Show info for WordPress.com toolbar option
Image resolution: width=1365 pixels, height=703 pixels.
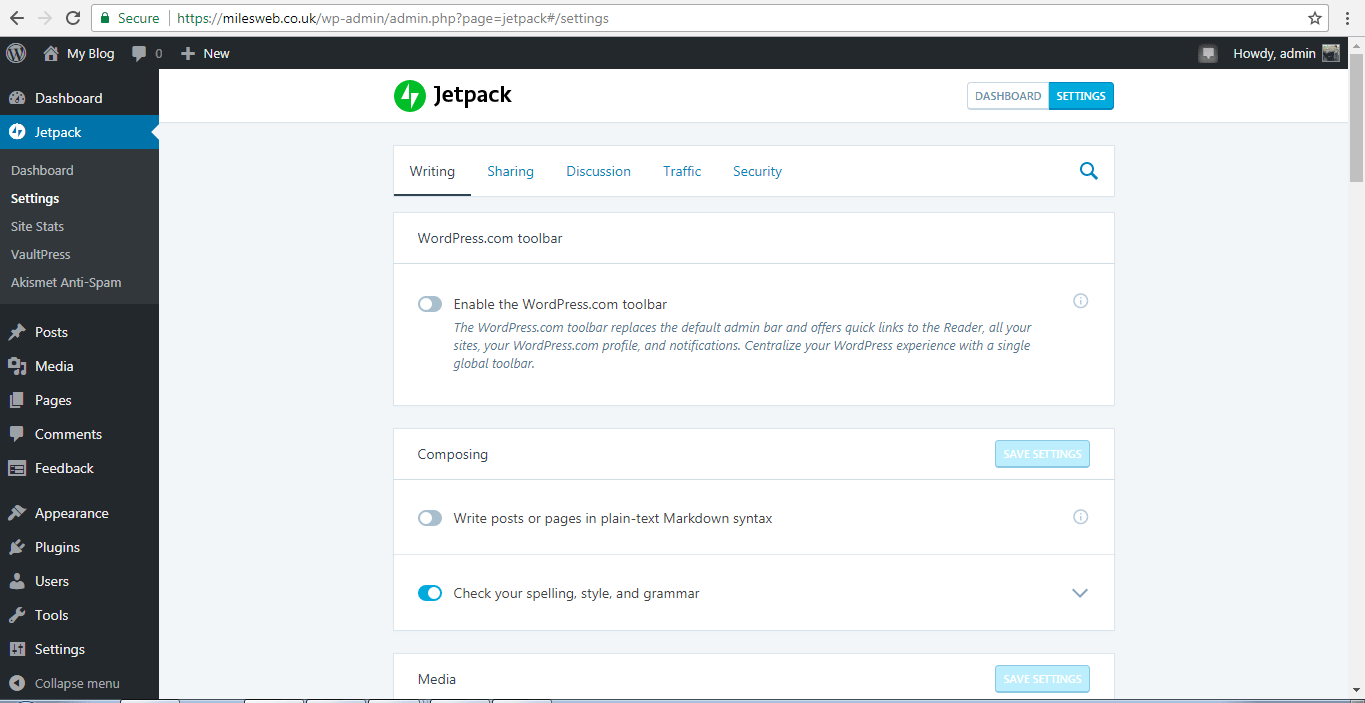[1080, 301]
